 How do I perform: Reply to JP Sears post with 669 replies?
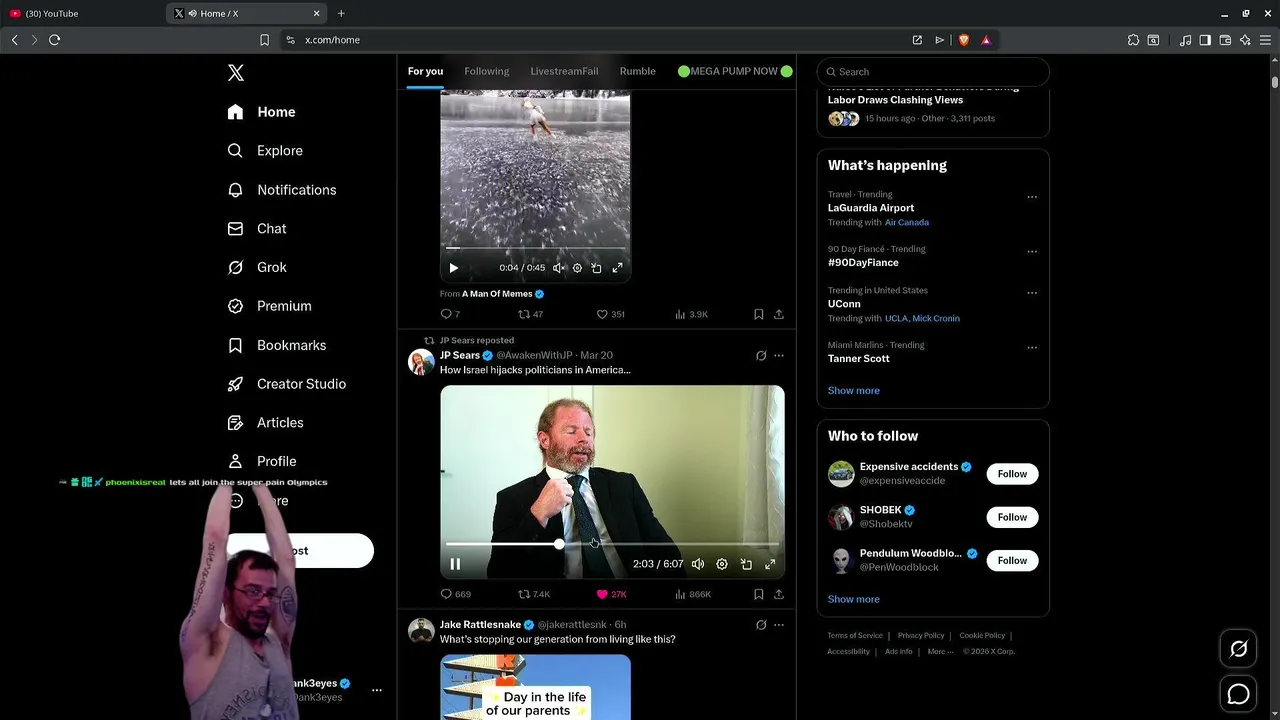455,594
